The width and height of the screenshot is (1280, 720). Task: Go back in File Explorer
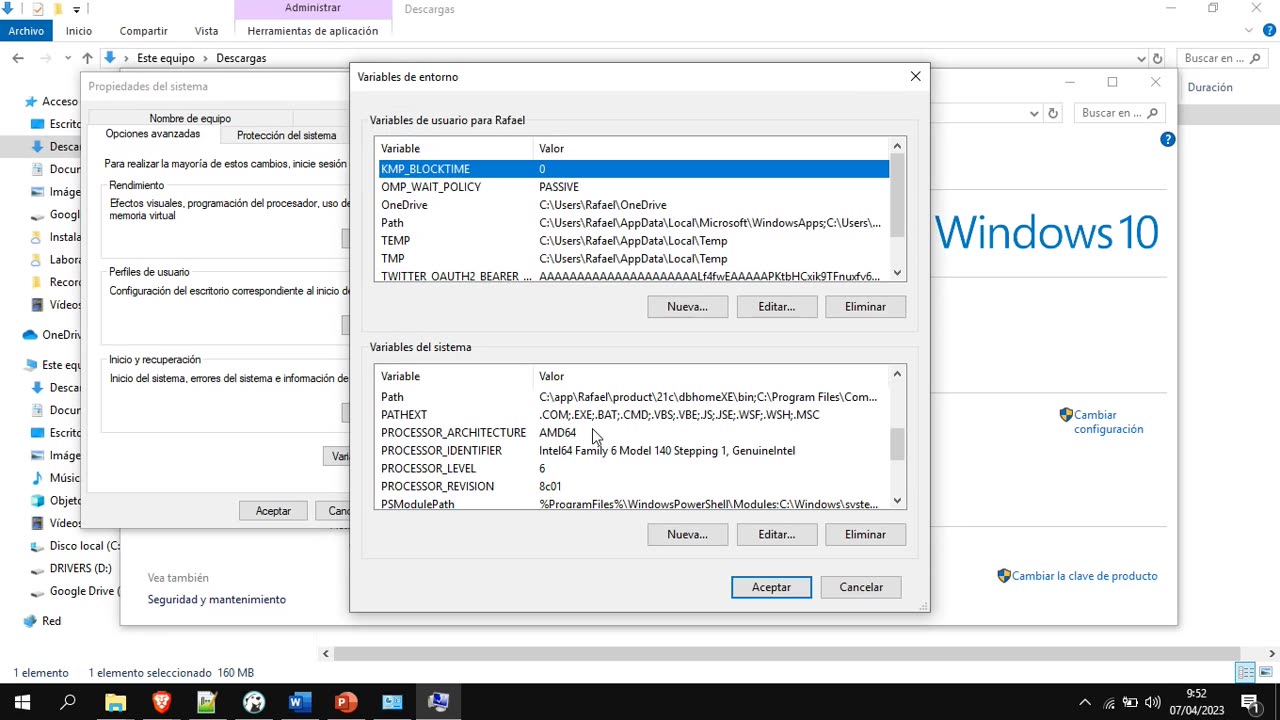pos(18,58)
